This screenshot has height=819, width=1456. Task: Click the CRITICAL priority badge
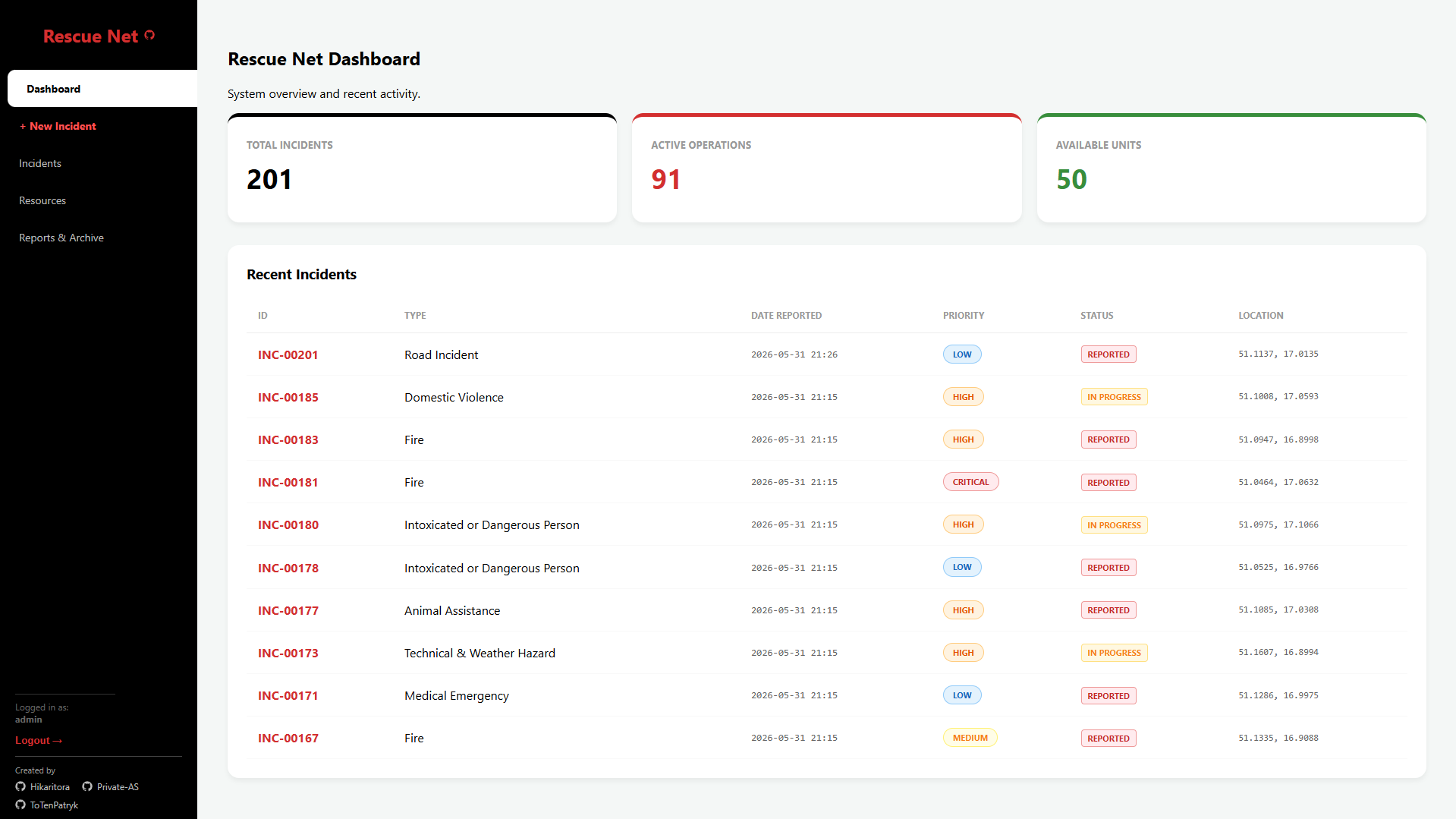(970, 482)
